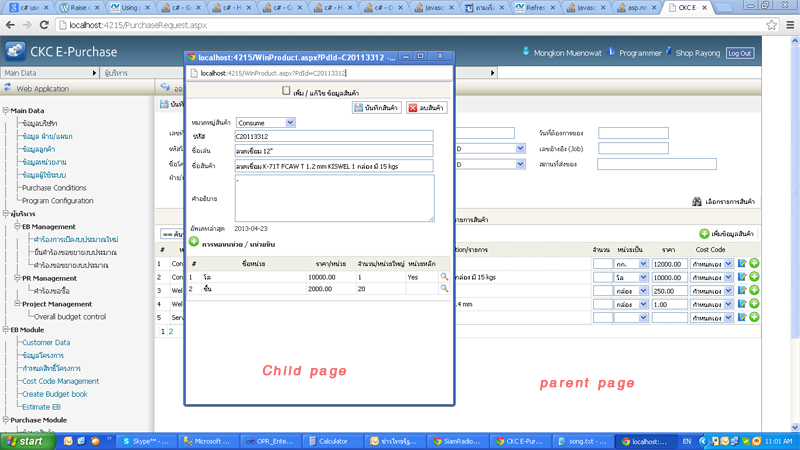Click the Job reference input field
This screenshot has width=800, height=450.
[633, 148]
